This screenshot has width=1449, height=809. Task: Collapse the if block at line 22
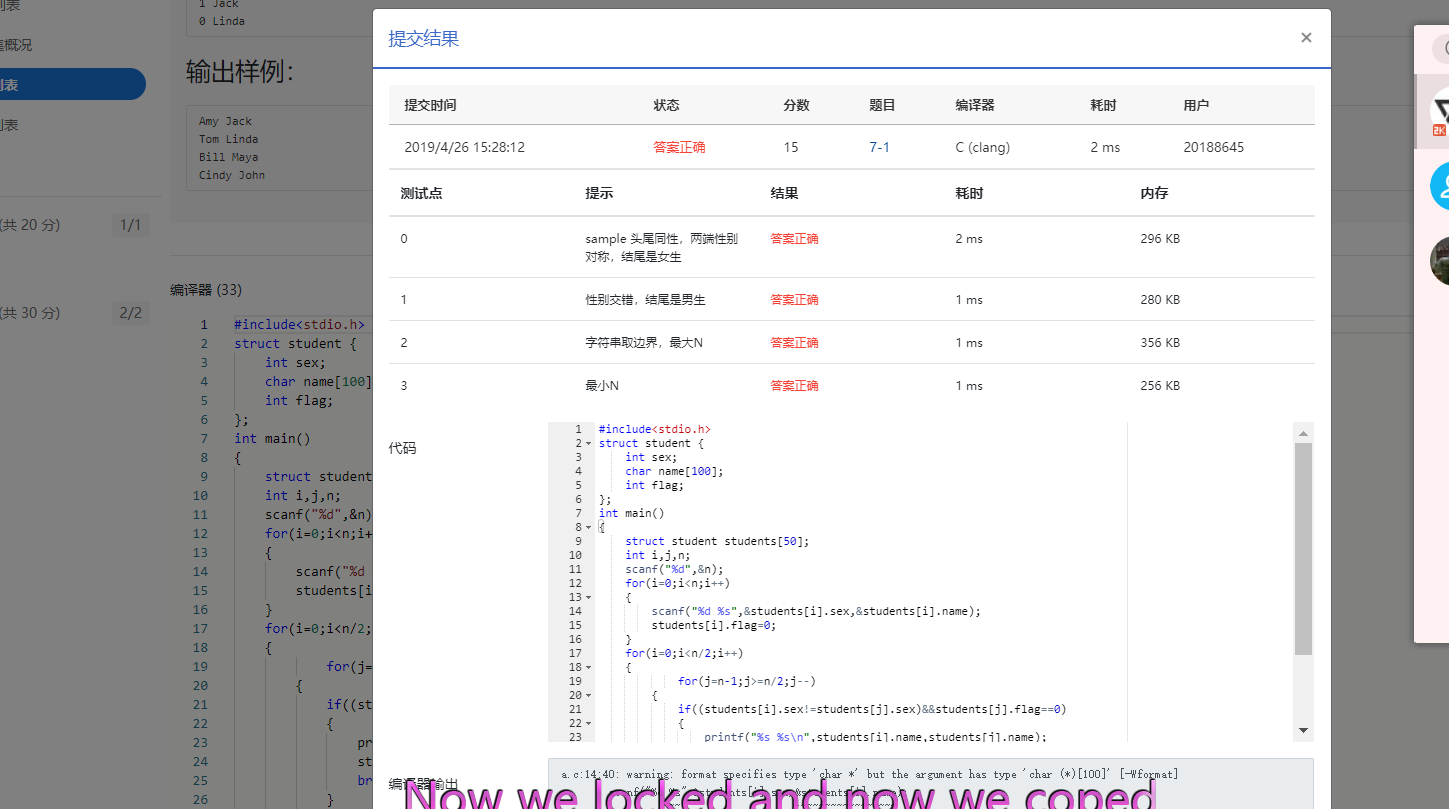(x=588, y=723)
